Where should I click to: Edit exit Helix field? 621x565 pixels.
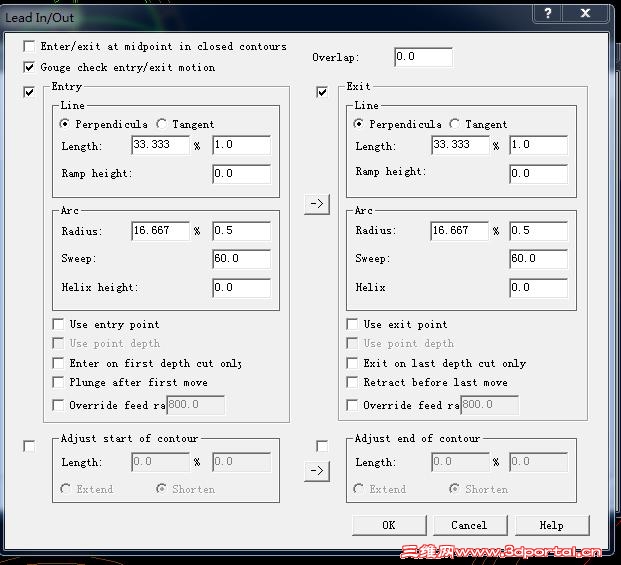539,288
